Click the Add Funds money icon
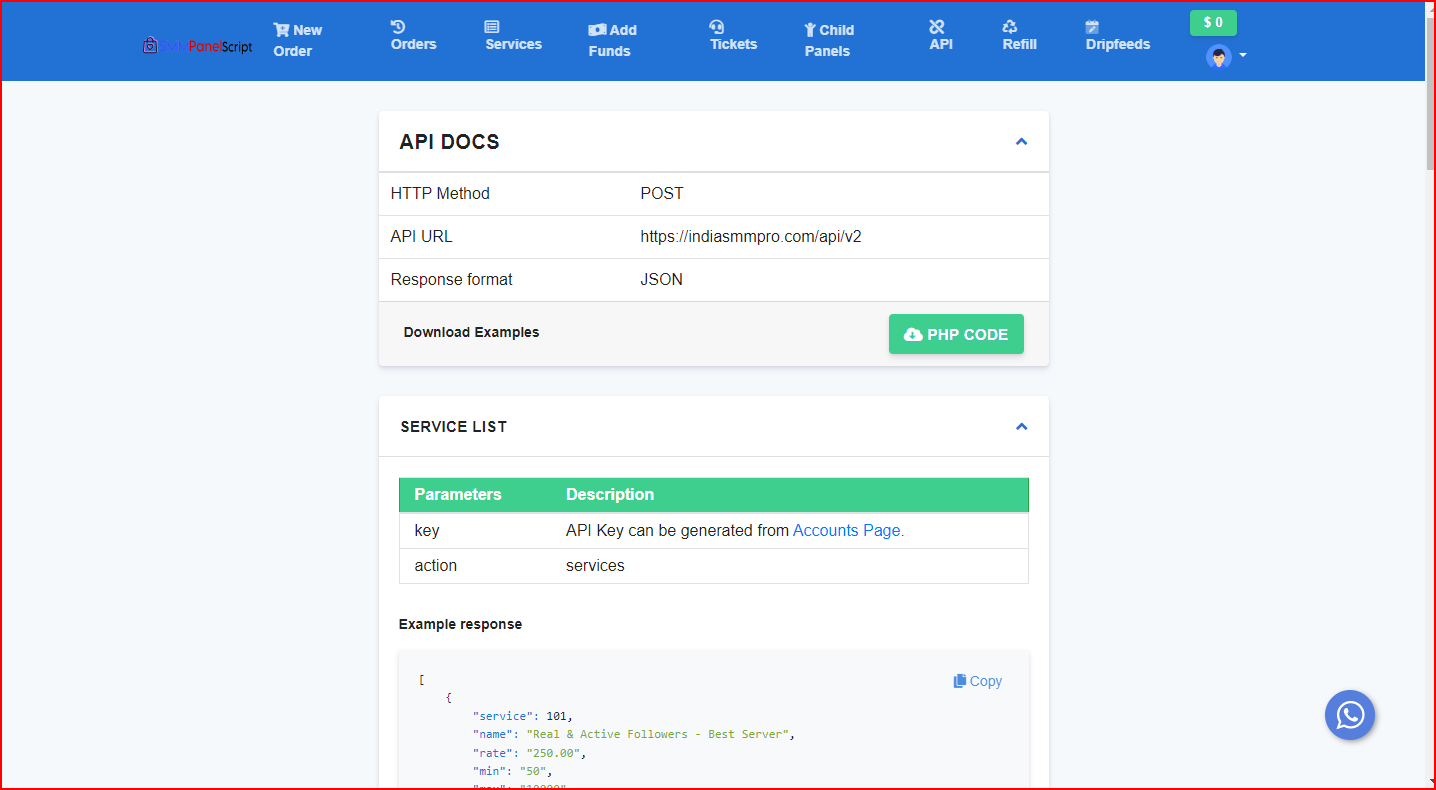Screen dimensions: 1436x790 597,30
